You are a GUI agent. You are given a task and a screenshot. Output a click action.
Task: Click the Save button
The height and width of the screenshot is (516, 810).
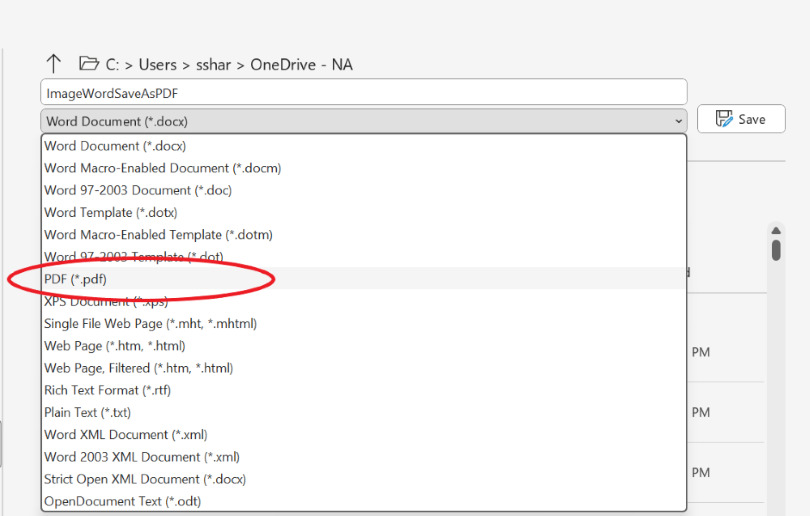(741, 119)
